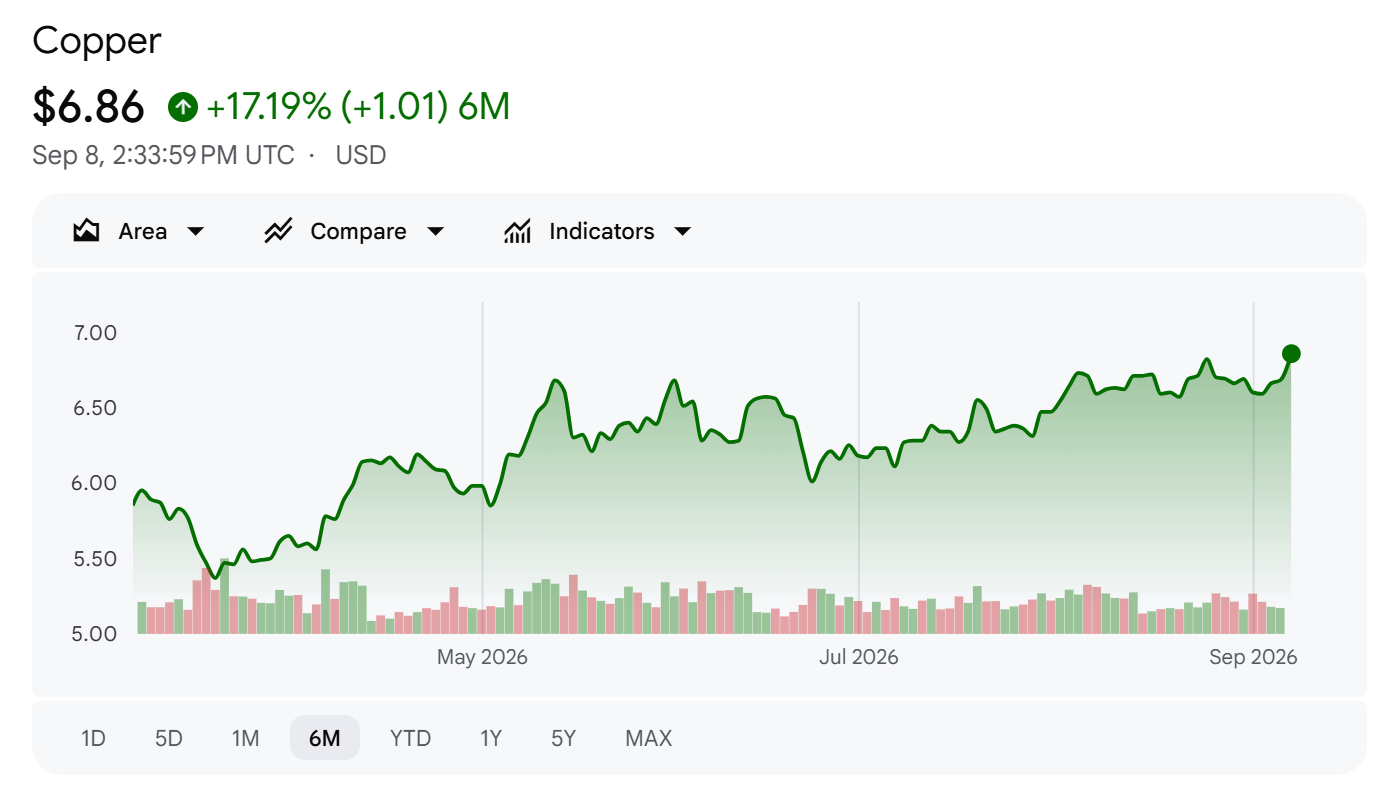Click the Sep 2026 axis label
Viewport: 1386px width, 794px height.
pos(1253,657)
